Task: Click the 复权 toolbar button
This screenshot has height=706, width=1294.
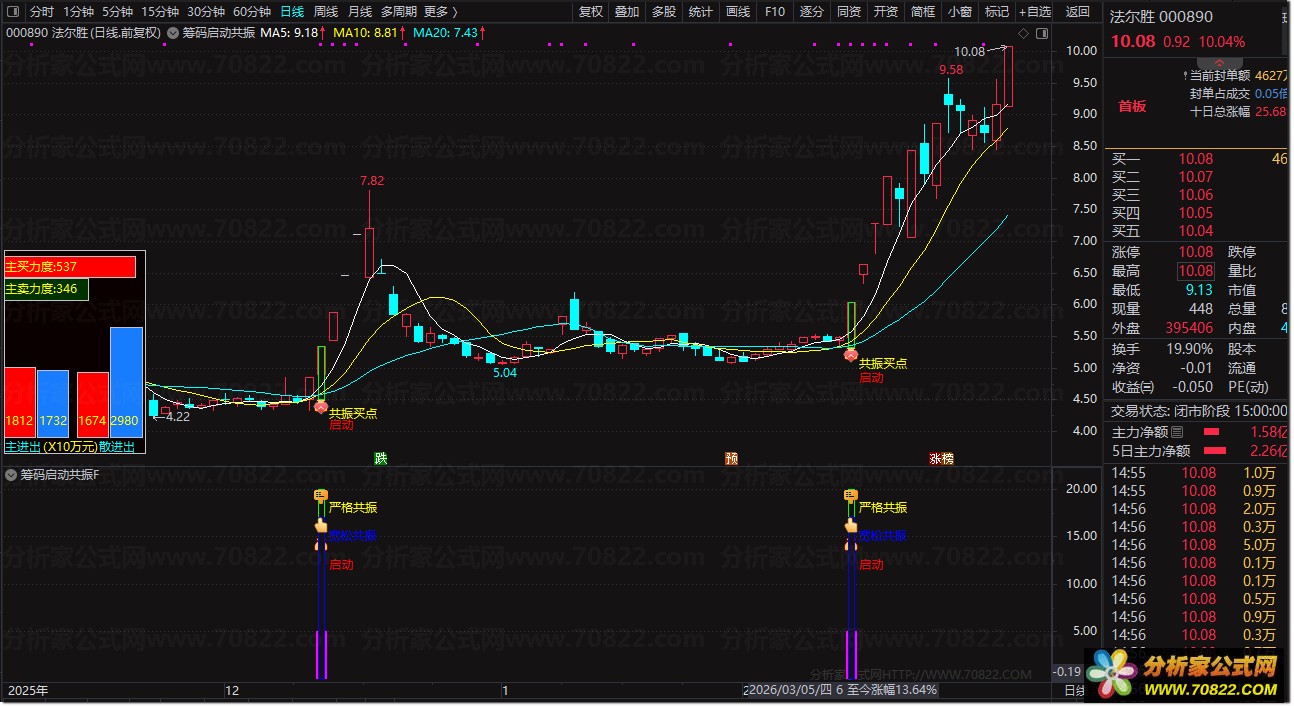Action: [x=591, y=12]
